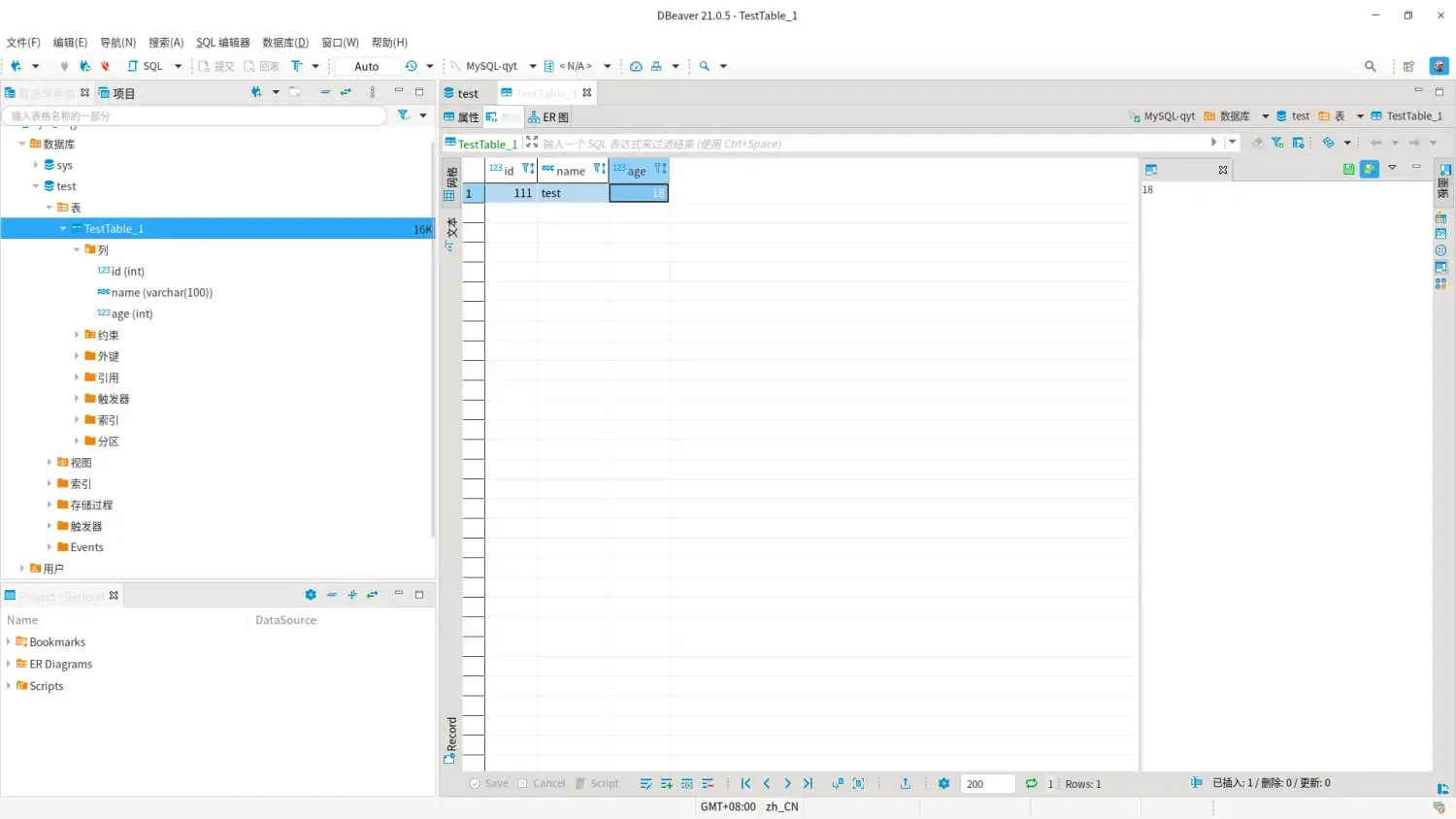Viewport: 1456px width, 819px height.
Task: Click the export data icon
Action: pos(905,784)
